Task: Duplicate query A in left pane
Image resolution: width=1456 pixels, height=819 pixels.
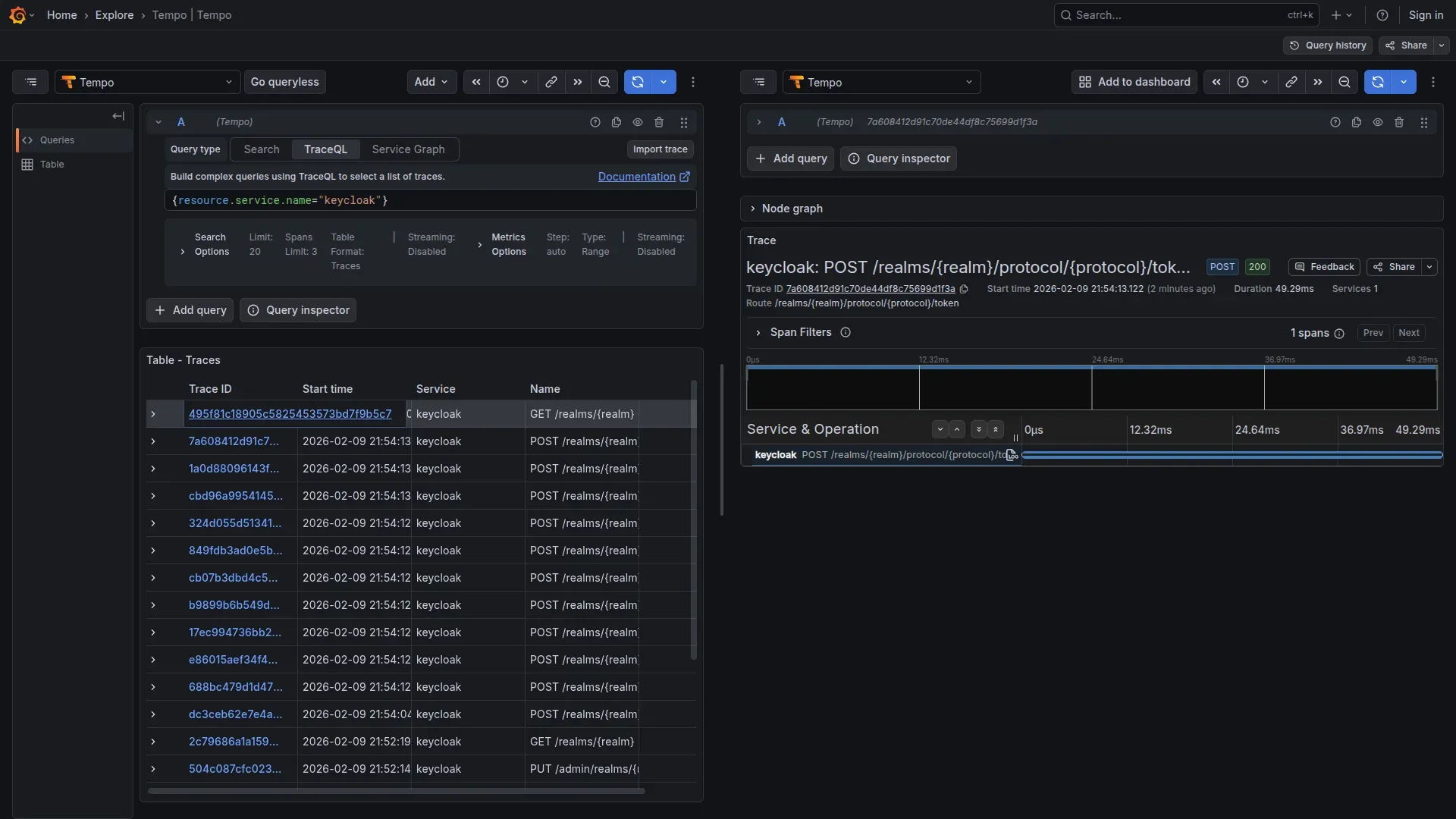Action: pos(617,122)
